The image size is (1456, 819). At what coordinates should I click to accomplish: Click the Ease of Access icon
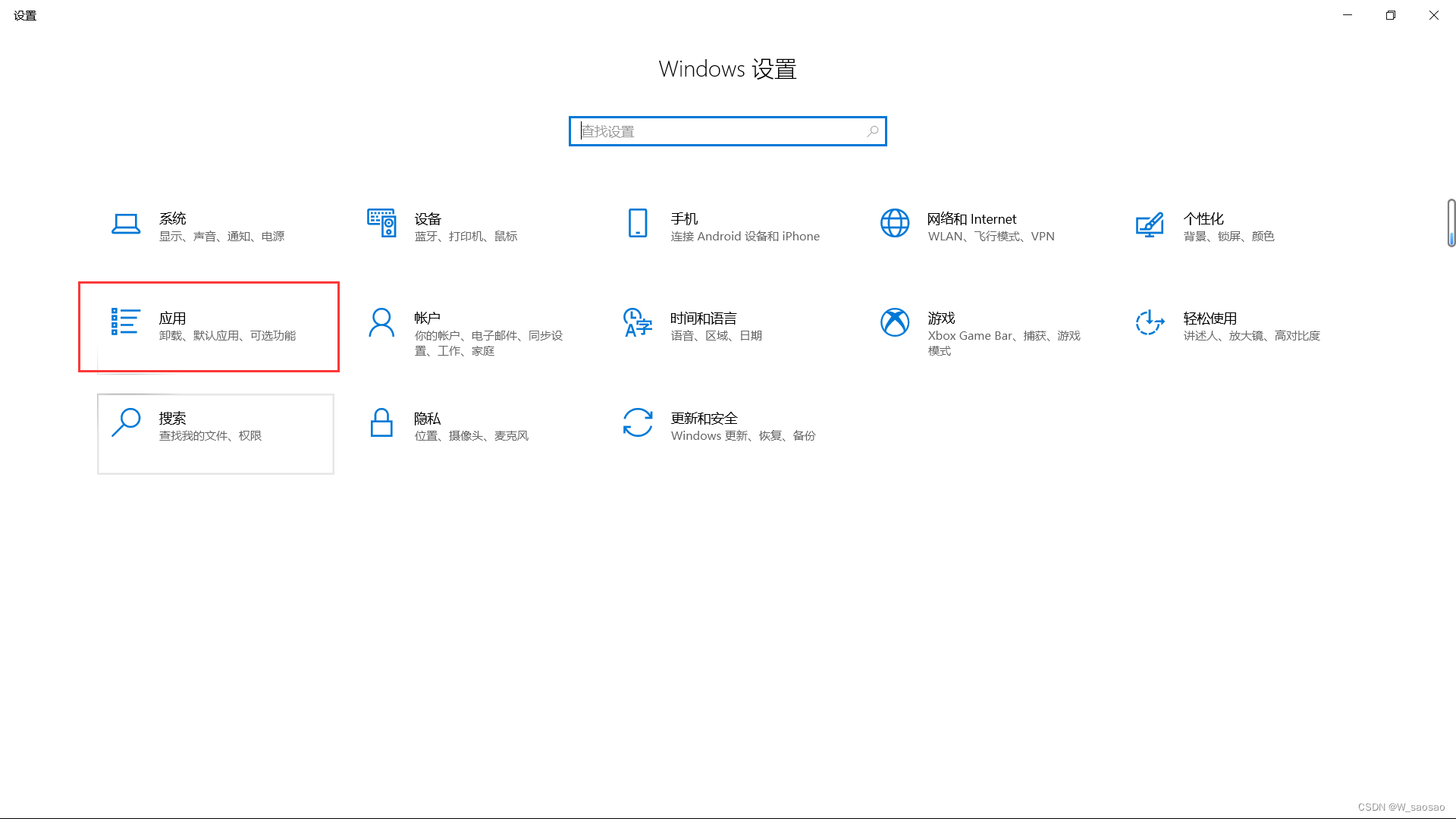[1150, 322]
